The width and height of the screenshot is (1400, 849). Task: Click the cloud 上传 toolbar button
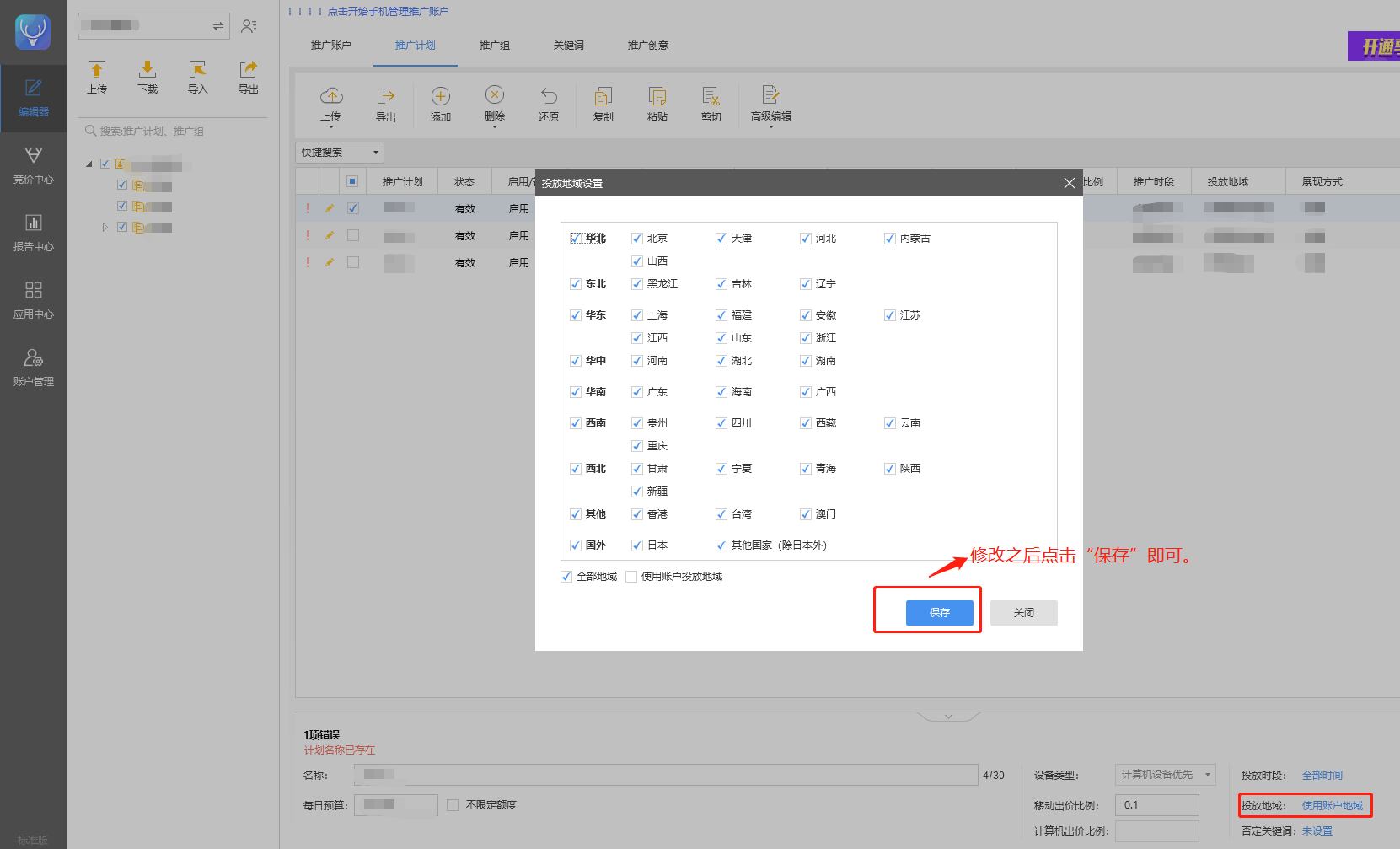[331, 105]
